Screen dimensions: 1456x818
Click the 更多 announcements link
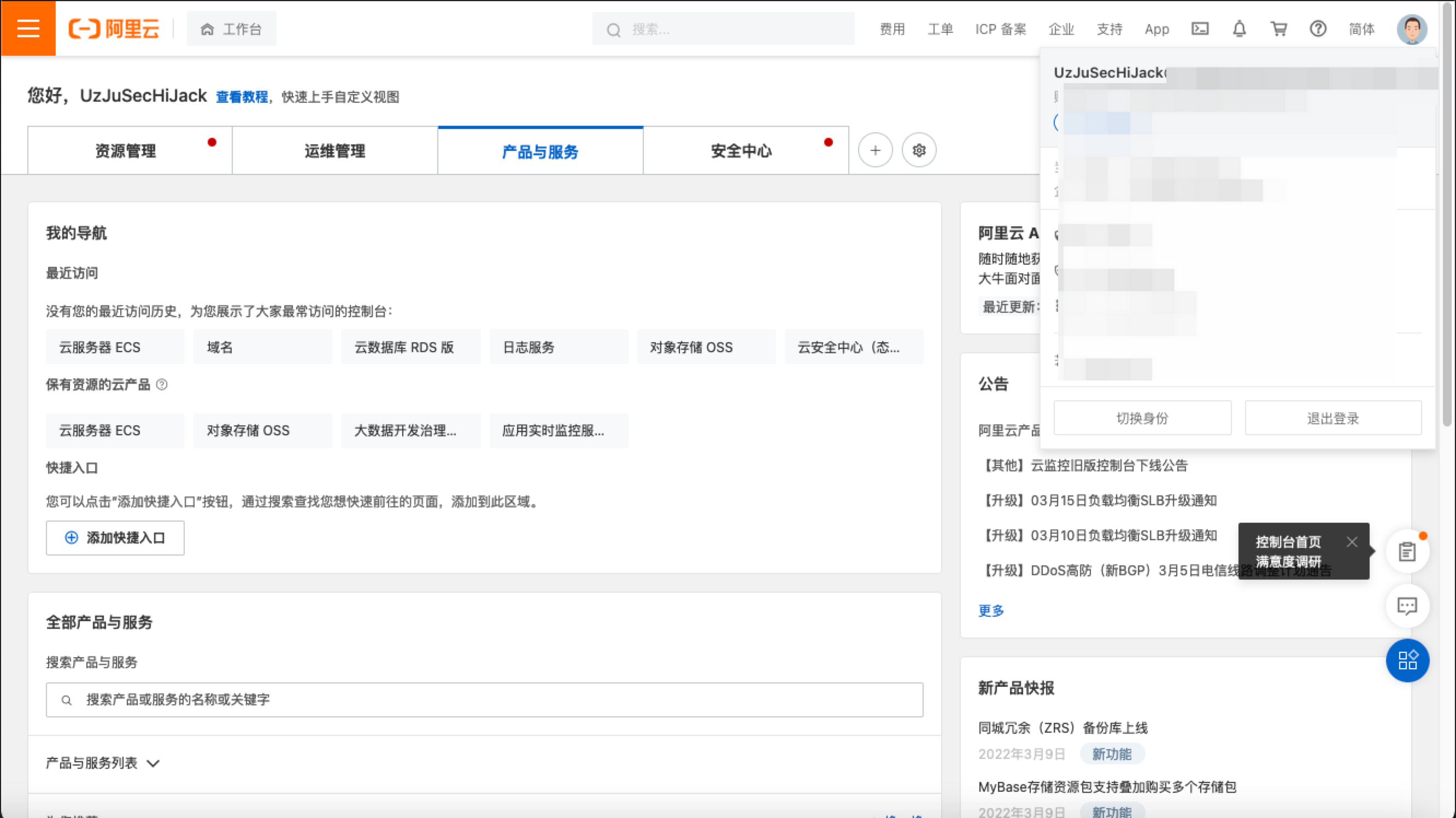click(991, 611)
